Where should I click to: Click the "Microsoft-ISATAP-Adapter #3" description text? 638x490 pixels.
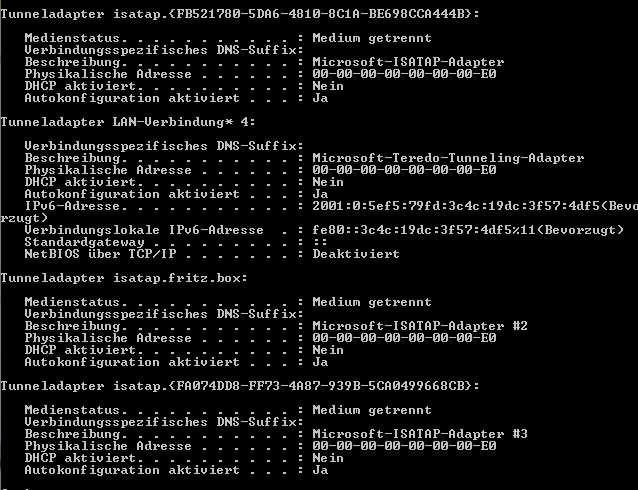coord(420,433)
